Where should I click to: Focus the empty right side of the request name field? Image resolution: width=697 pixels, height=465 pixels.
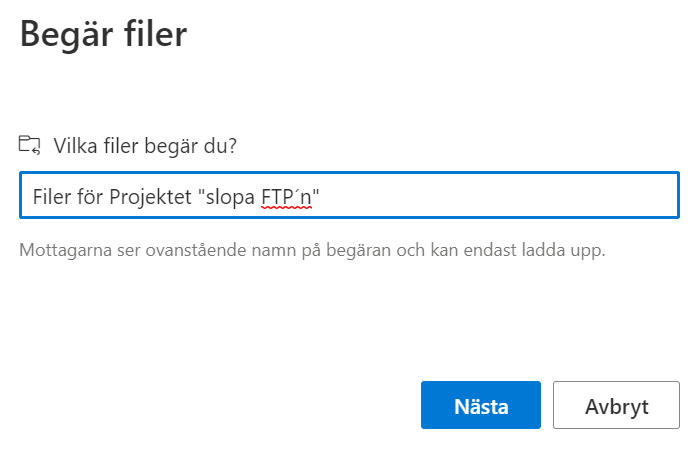pyautogui.click(x=498, y=195)
